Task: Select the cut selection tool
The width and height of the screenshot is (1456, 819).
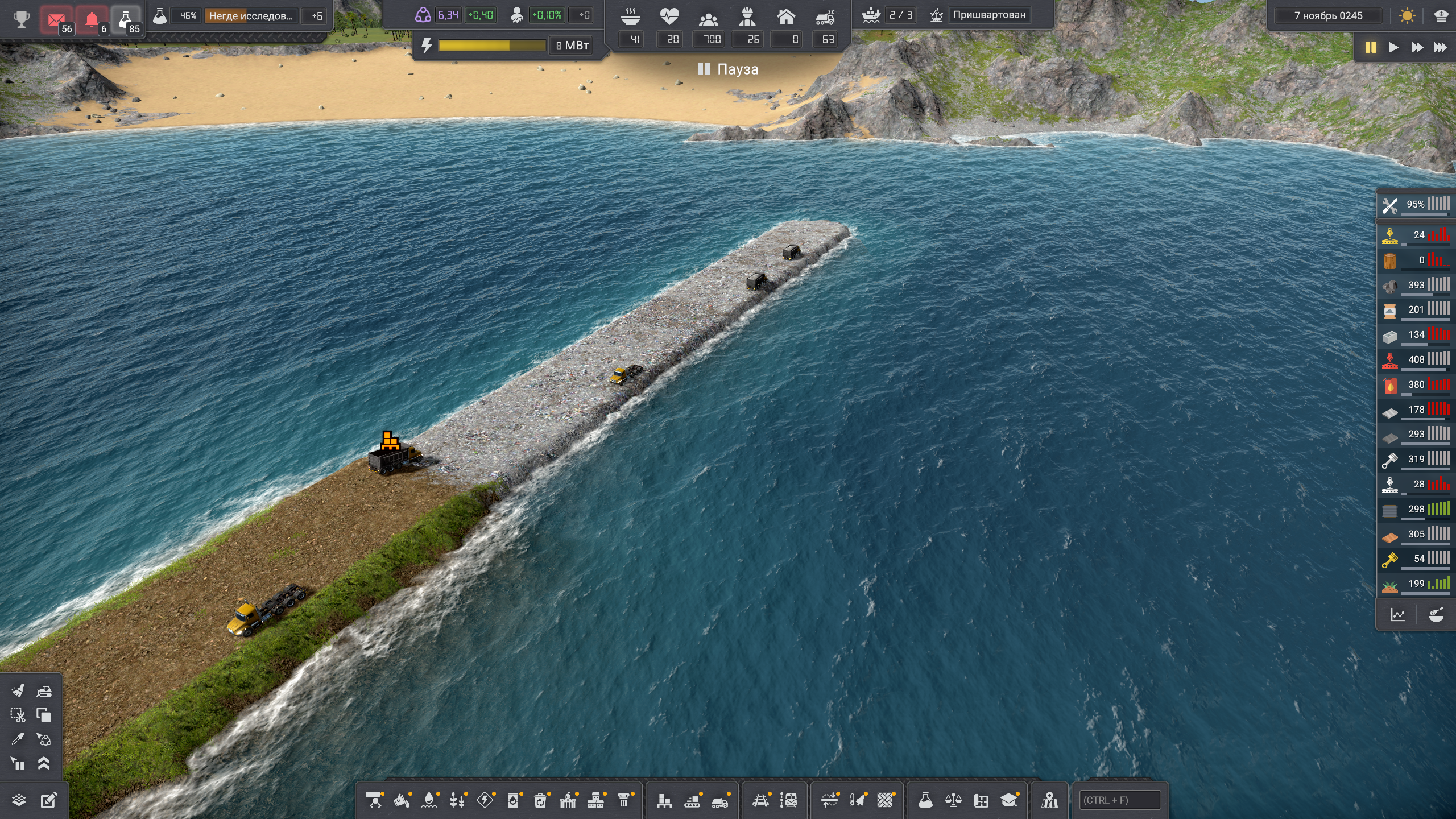Action: tap(18, 715)
